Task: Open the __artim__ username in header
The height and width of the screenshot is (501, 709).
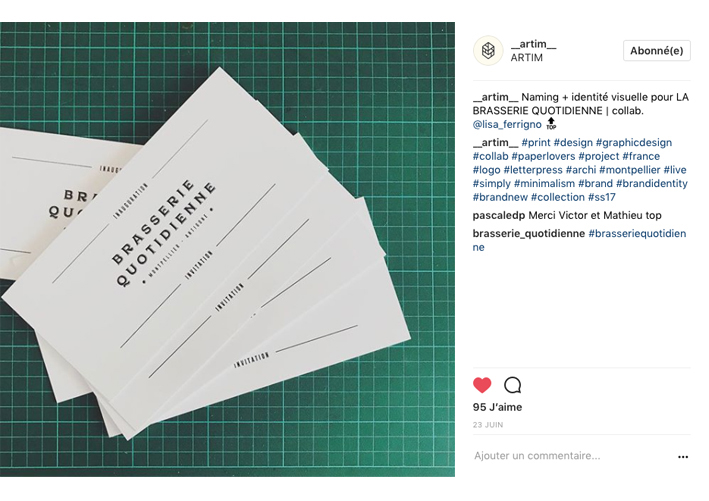Action: 533,44
